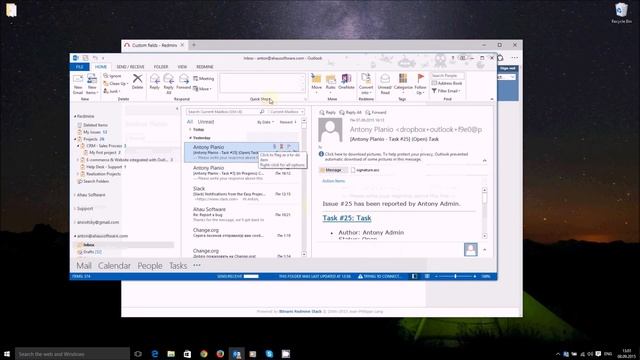Open the Windows Start menu
Screen dimensions: 640x360
[x=7, y=354]
